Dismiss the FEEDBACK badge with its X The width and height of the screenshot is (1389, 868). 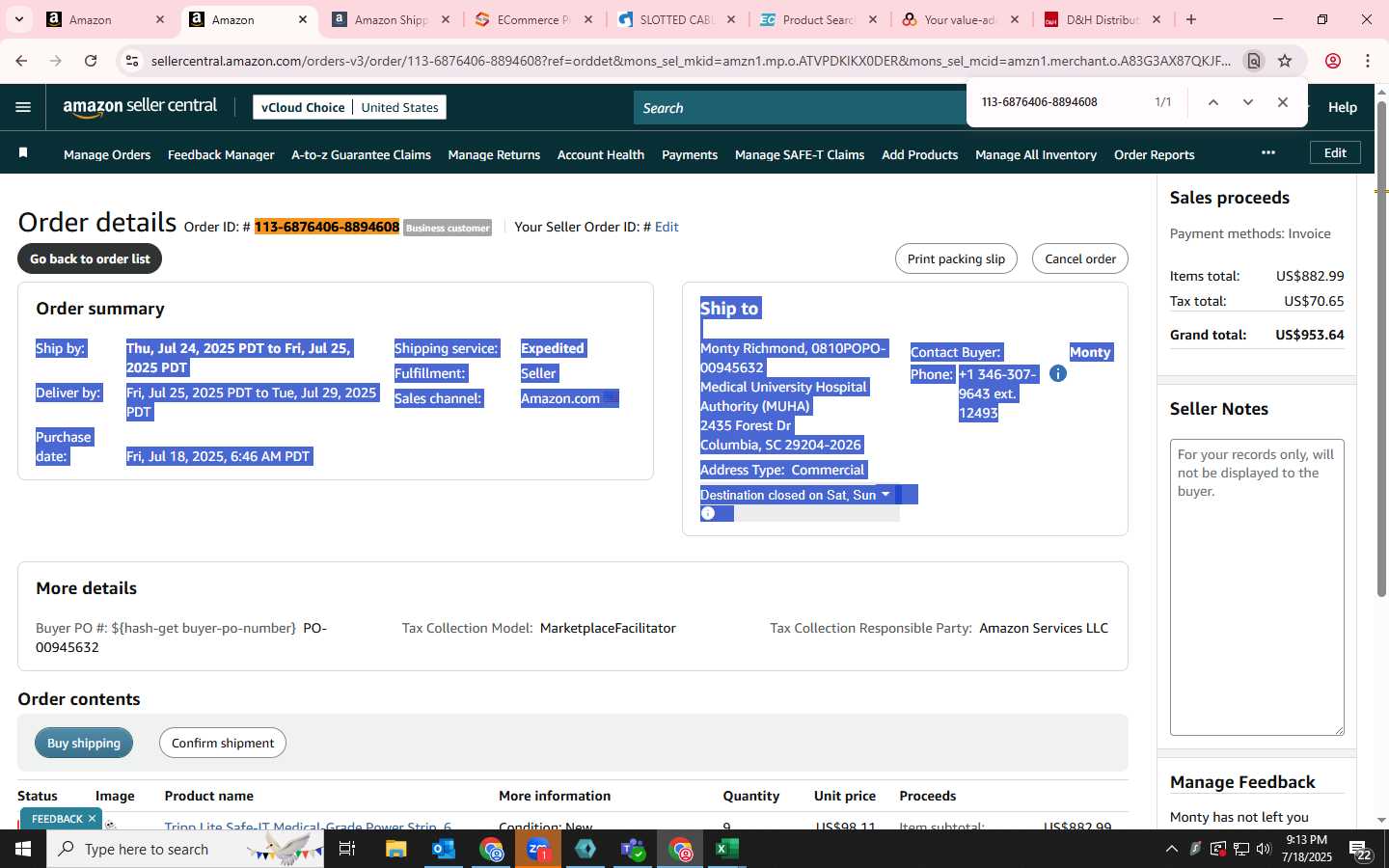92,819
